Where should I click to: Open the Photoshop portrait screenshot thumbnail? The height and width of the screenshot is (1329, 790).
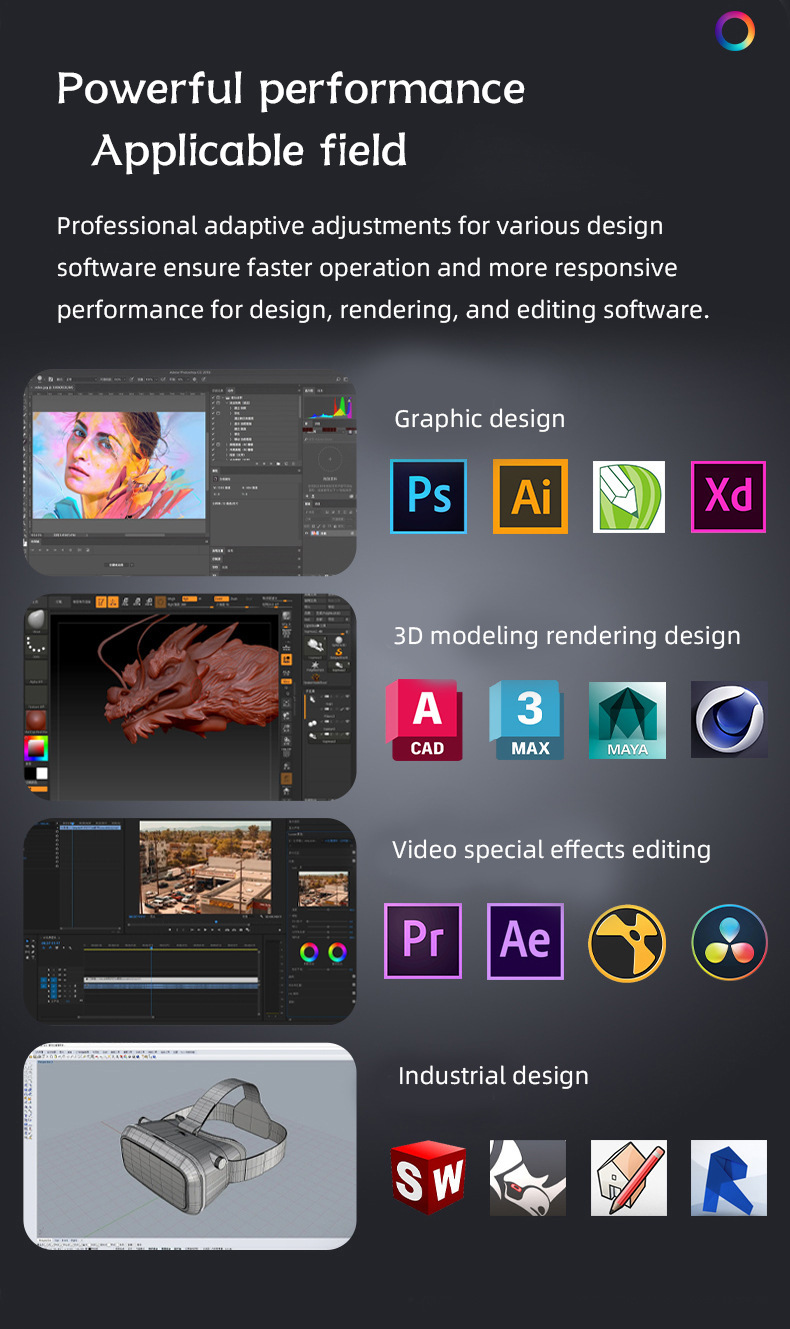coord(190,473)
